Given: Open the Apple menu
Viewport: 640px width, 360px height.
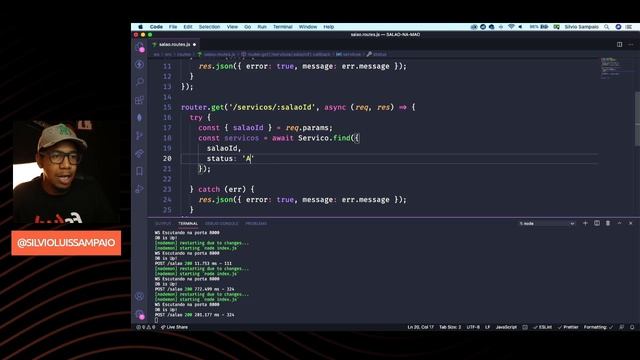Looking at the screenshot, I should tap(140, 27).
